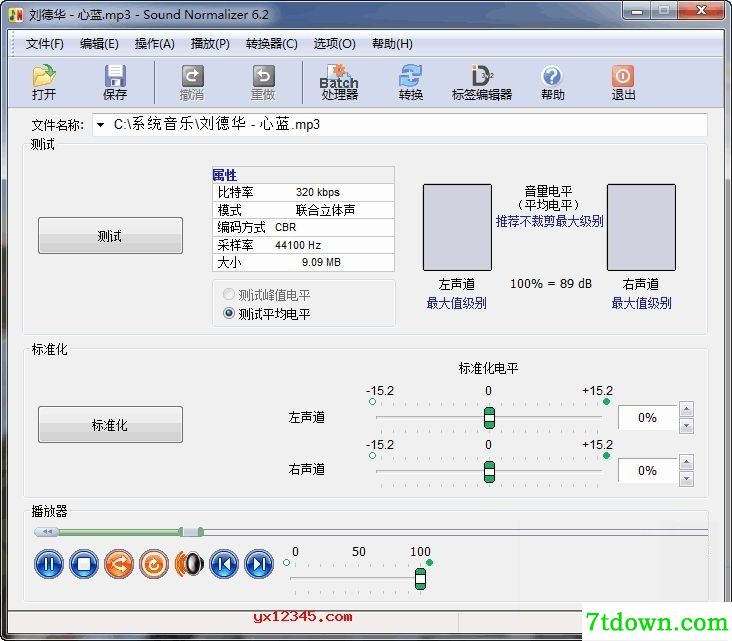732x641 pixels.
Task: Click the playback volume slider handle
Action: tap(420, 579)
